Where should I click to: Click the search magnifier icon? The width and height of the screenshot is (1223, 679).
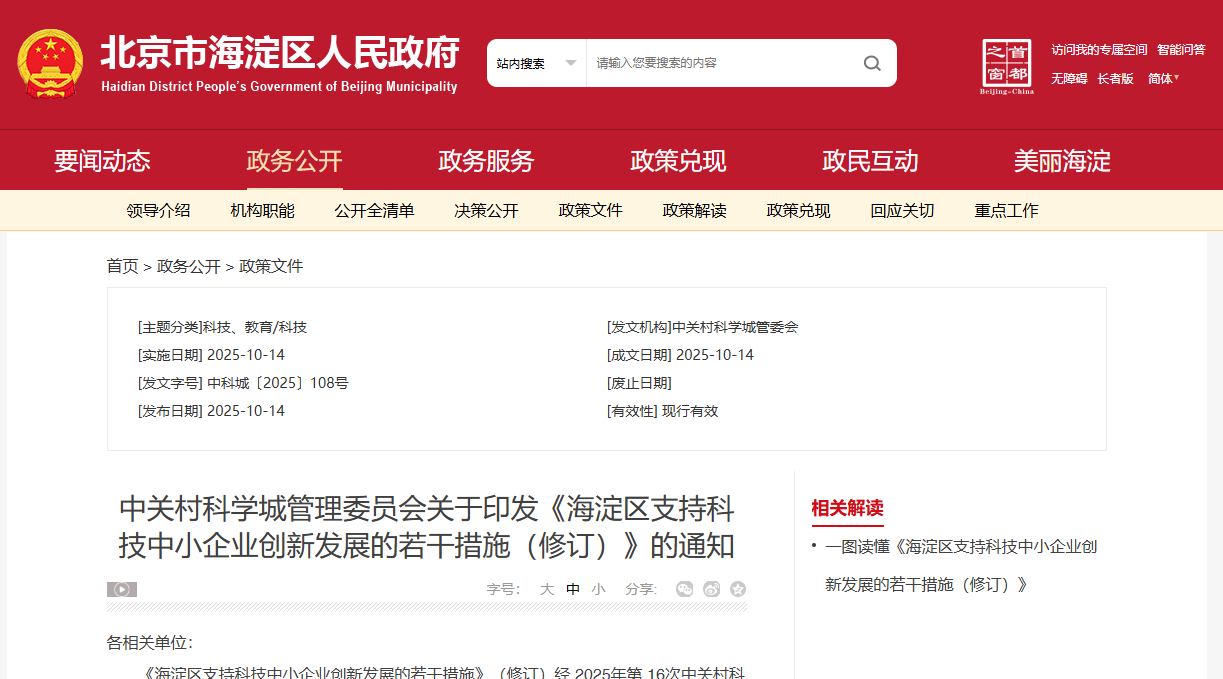(x=872, y=62)
